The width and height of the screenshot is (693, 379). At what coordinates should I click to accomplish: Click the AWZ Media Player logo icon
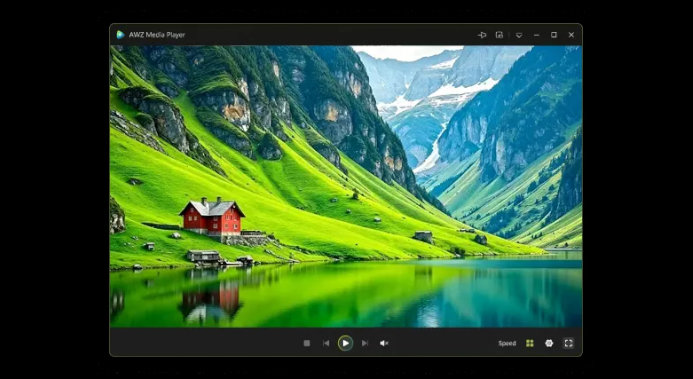tap(120, 34)
